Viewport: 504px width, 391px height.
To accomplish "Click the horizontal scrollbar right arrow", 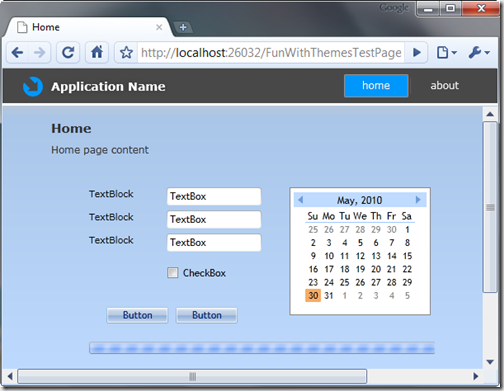I will click(476, 376).
